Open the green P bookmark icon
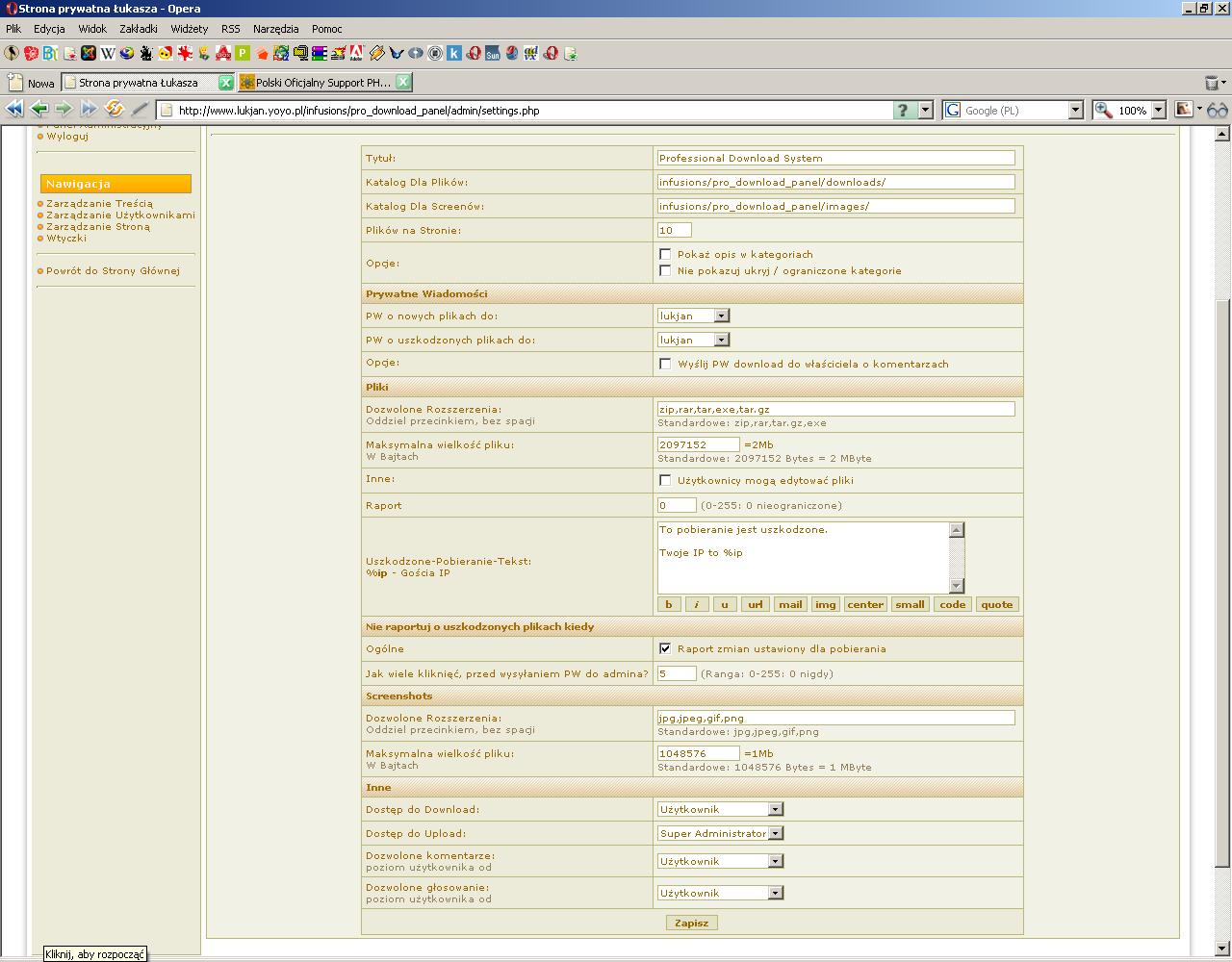The image size is (1232, 962). [243, 54]
